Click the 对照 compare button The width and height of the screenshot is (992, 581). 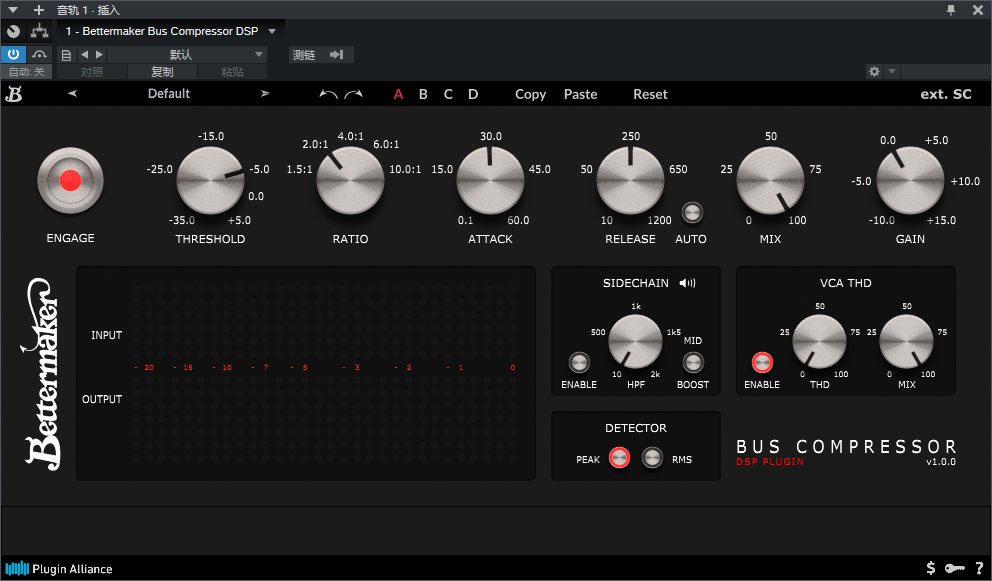coord(92,72)
